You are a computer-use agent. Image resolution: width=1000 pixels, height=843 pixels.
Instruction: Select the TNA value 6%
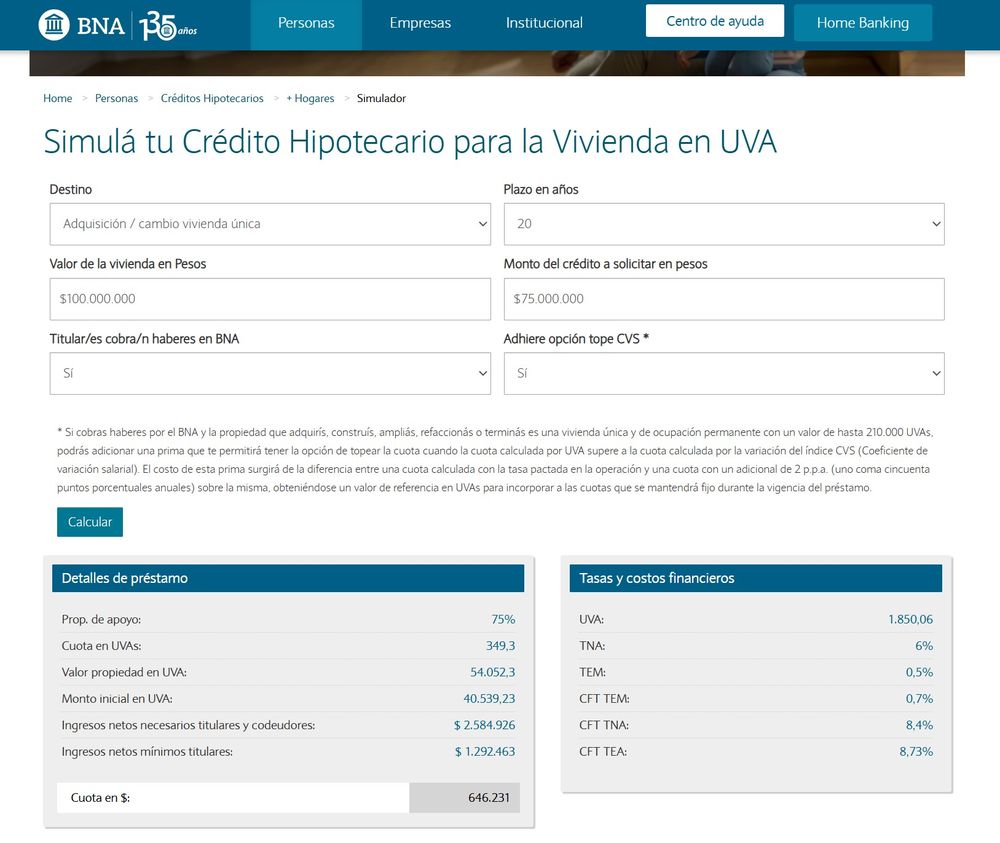click(x=924, y=646)
